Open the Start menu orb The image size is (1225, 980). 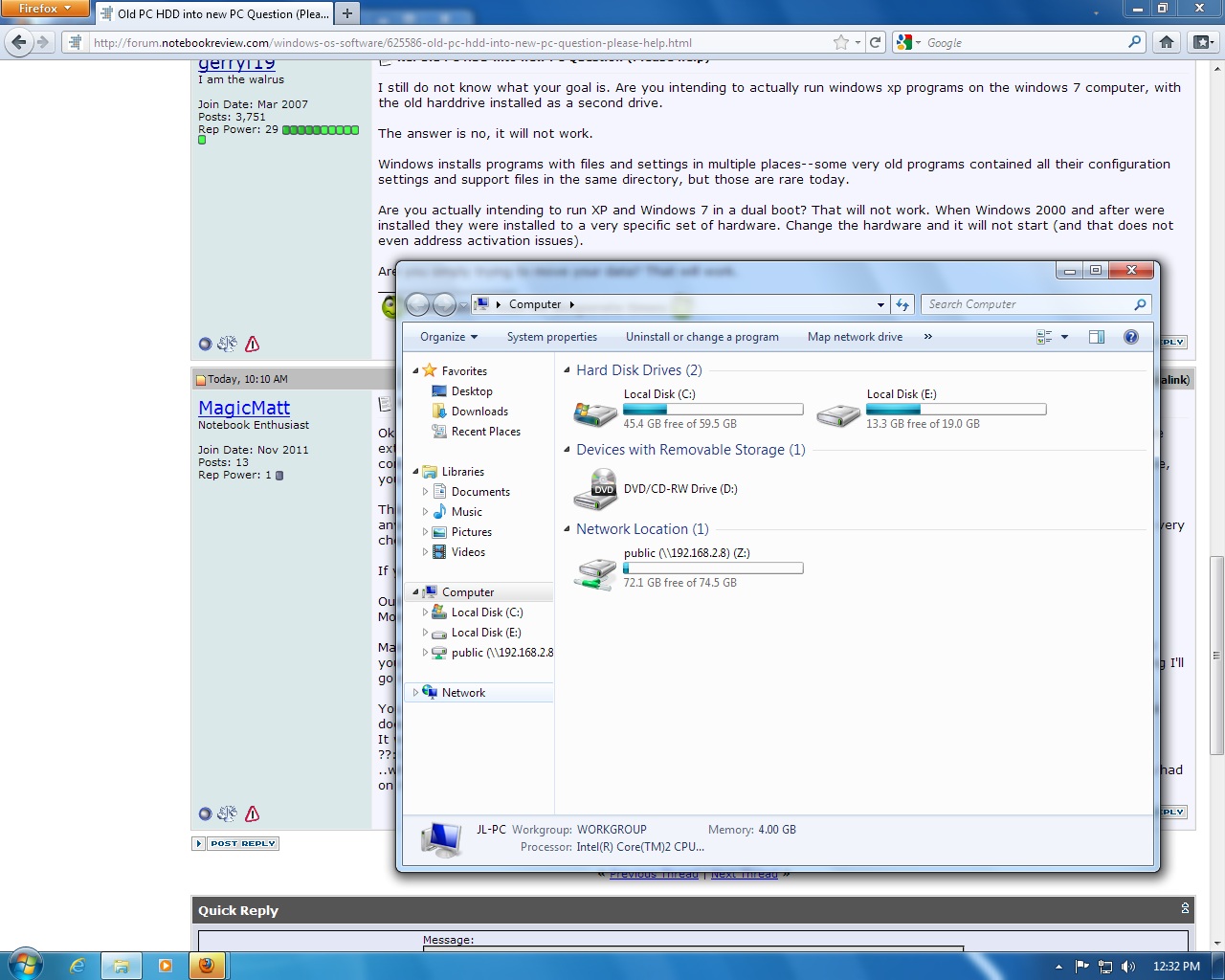click(24, 965)
